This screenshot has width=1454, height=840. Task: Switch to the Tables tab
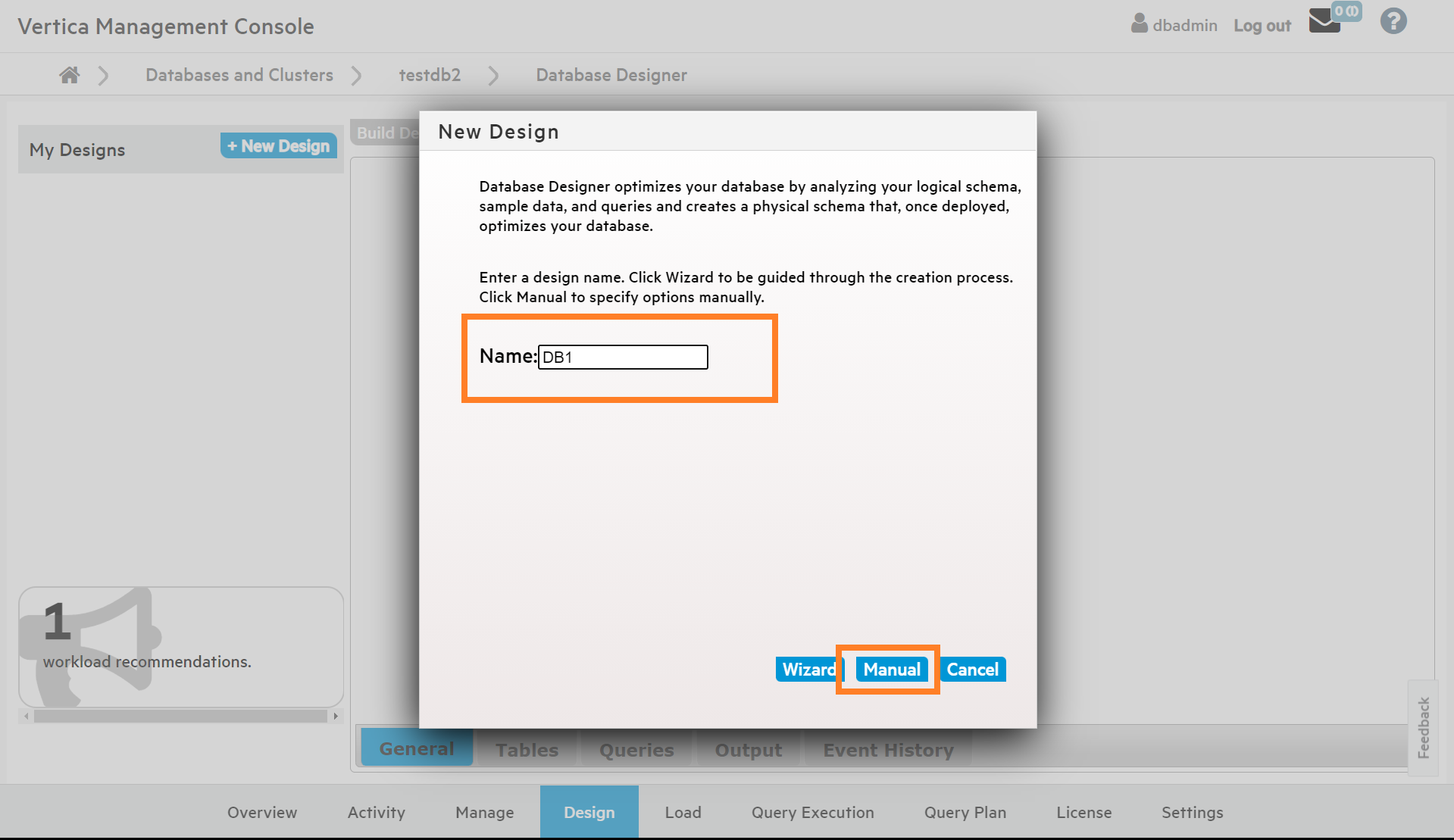click(527, 750)
